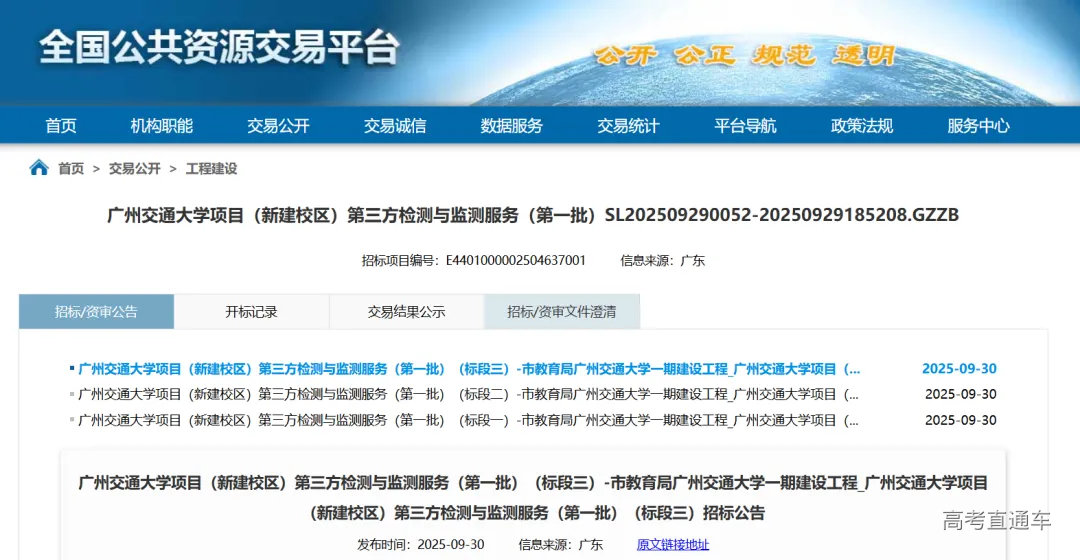The image size is (1080, 560).
Task: Click the home icon in the breadcrumb
Action: coord(39,168)
